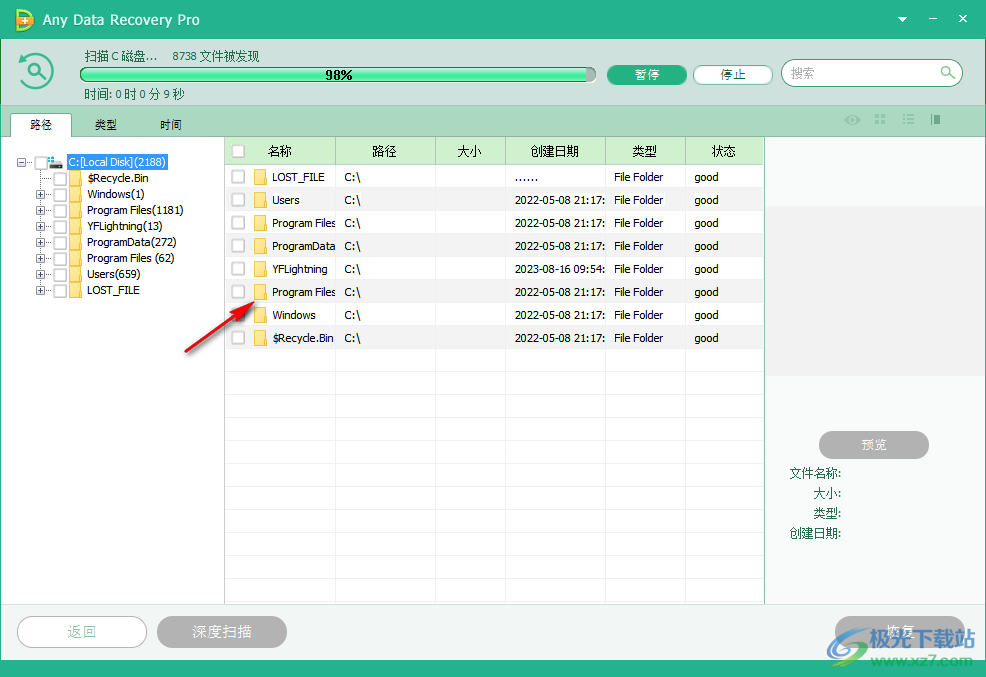Image resolution: width=986 pixels, height=677 pixels.
Task: Check the LOST_FILE row checkbox
Action: point(238,177)
